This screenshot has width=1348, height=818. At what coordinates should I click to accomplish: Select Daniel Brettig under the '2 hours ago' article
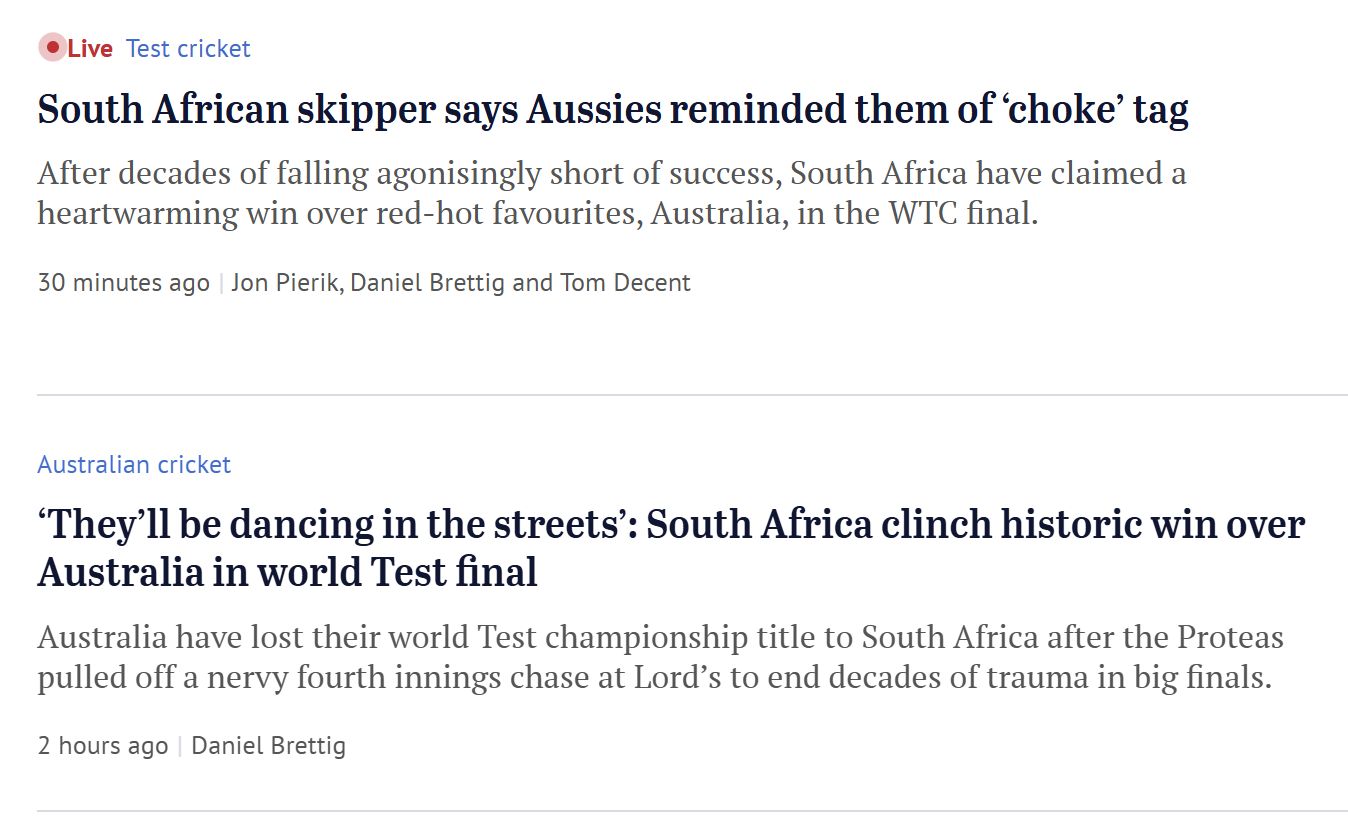268,746
